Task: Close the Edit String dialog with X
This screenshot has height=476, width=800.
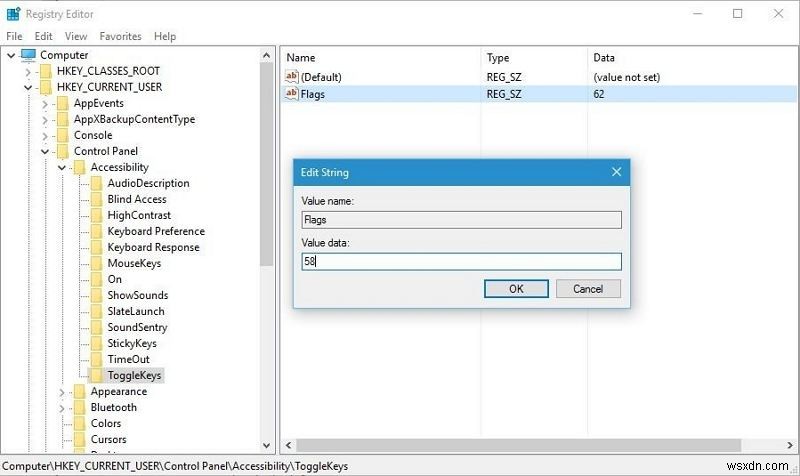Action: pyautogui.click(x=616, y=172)
